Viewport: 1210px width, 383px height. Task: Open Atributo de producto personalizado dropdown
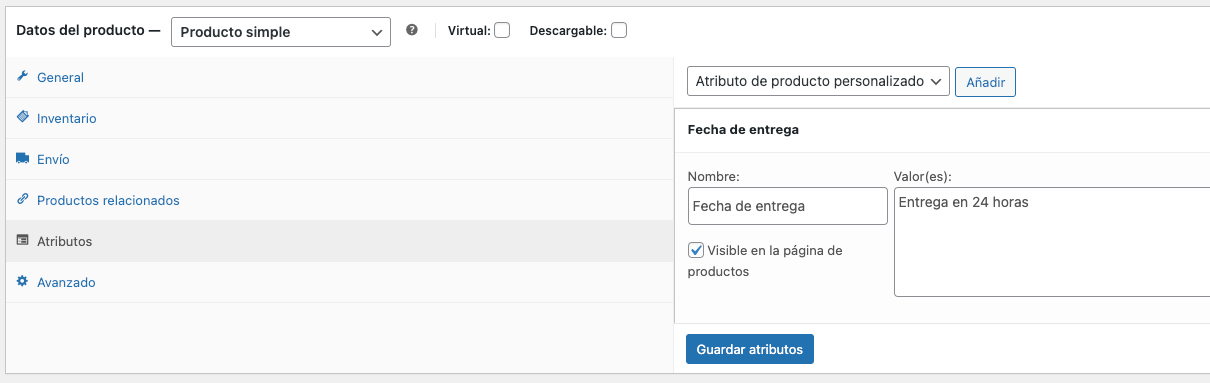pyautogui.click(x=818, y=81)
